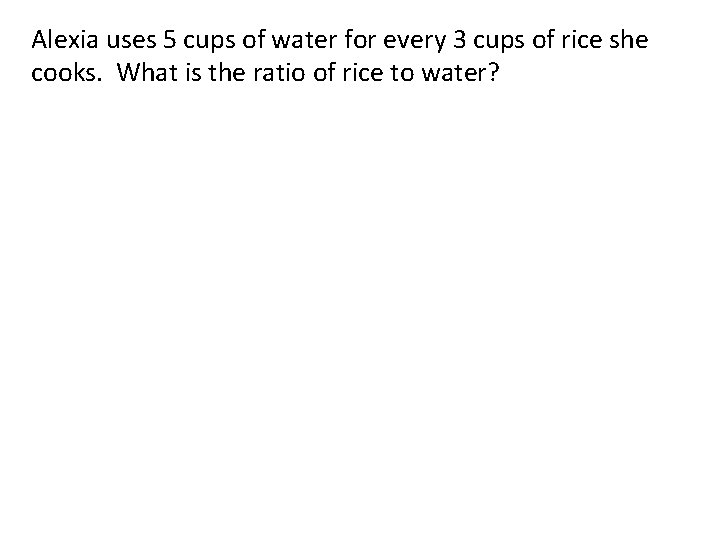The height and width of the screenshot is (540, 720).
Task: Select the word 'water' ending the question
Action: [x=455, y=73]
